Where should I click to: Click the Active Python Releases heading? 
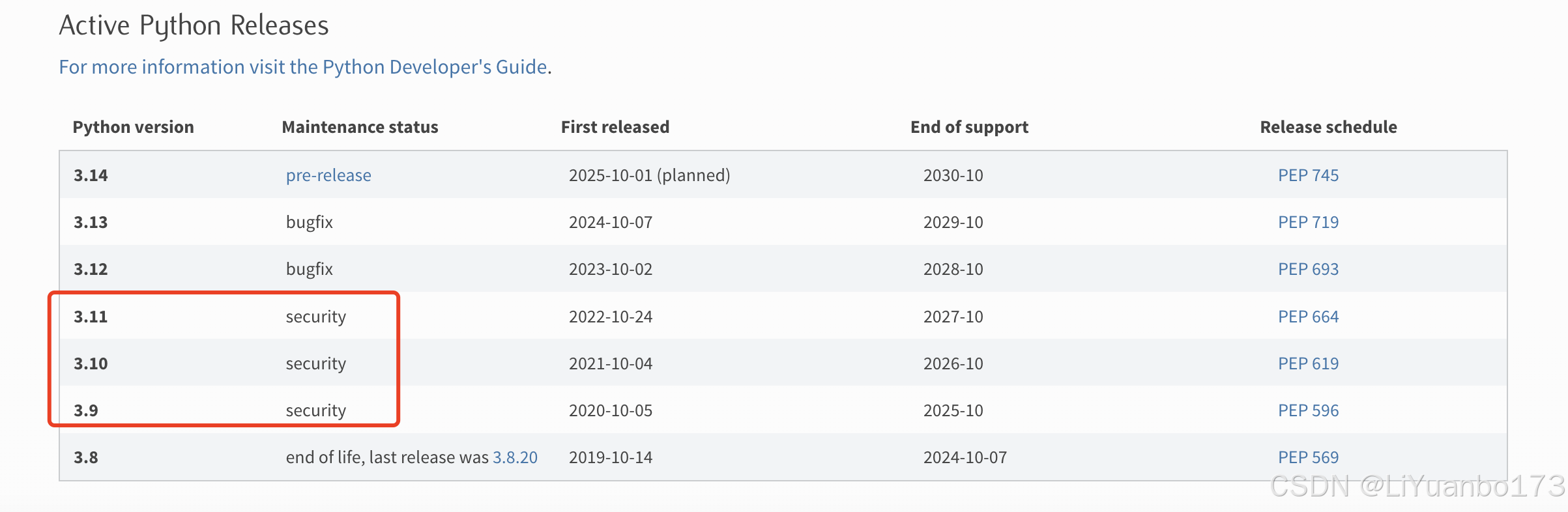tap(194, 26)
